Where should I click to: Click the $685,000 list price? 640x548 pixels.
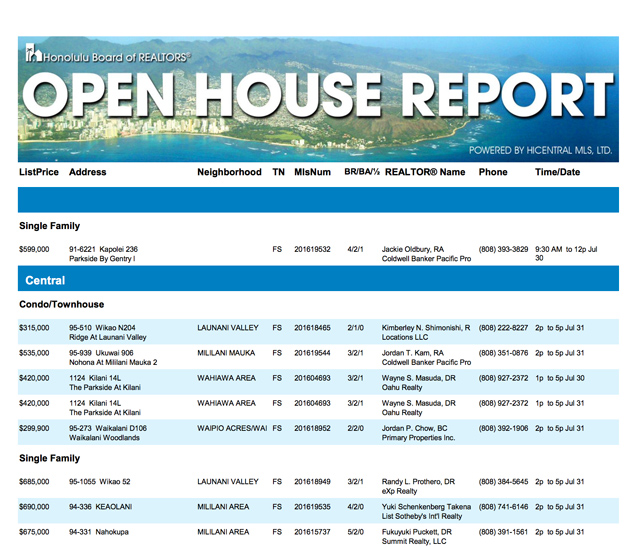coord(34,482)
